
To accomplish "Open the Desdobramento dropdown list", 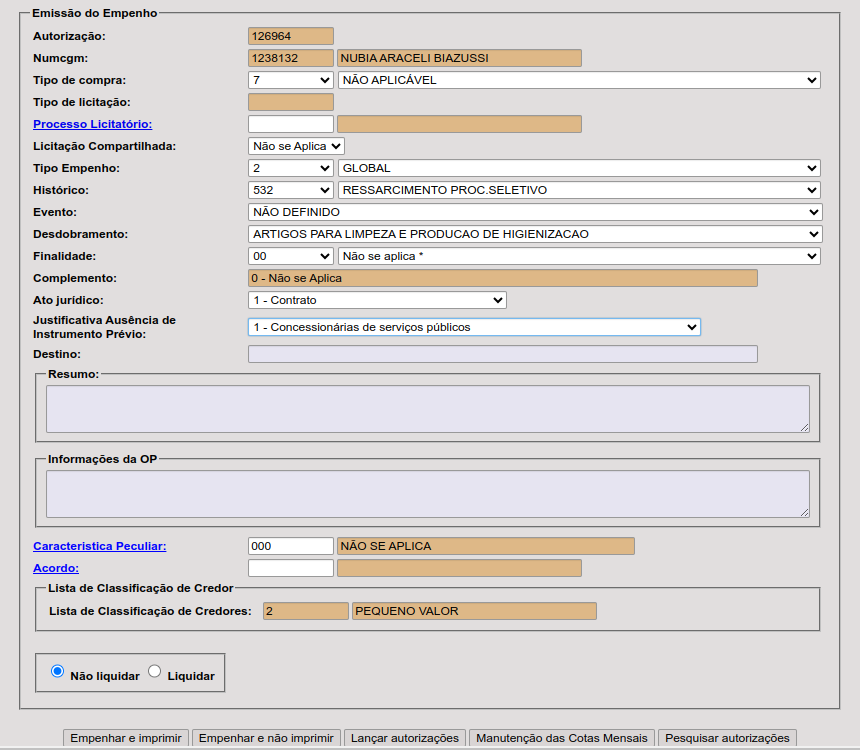I will (x=534, y=234).
